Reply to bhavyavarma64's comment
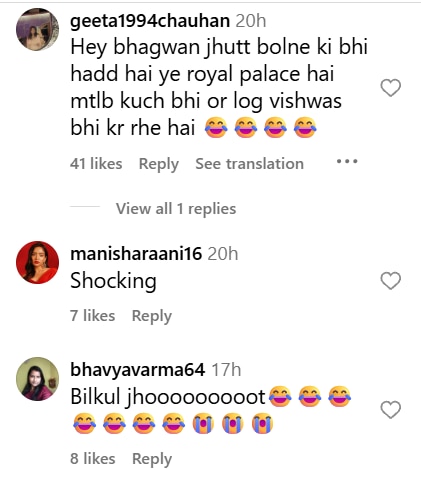421x487 pixels. (x=152, y=459)
